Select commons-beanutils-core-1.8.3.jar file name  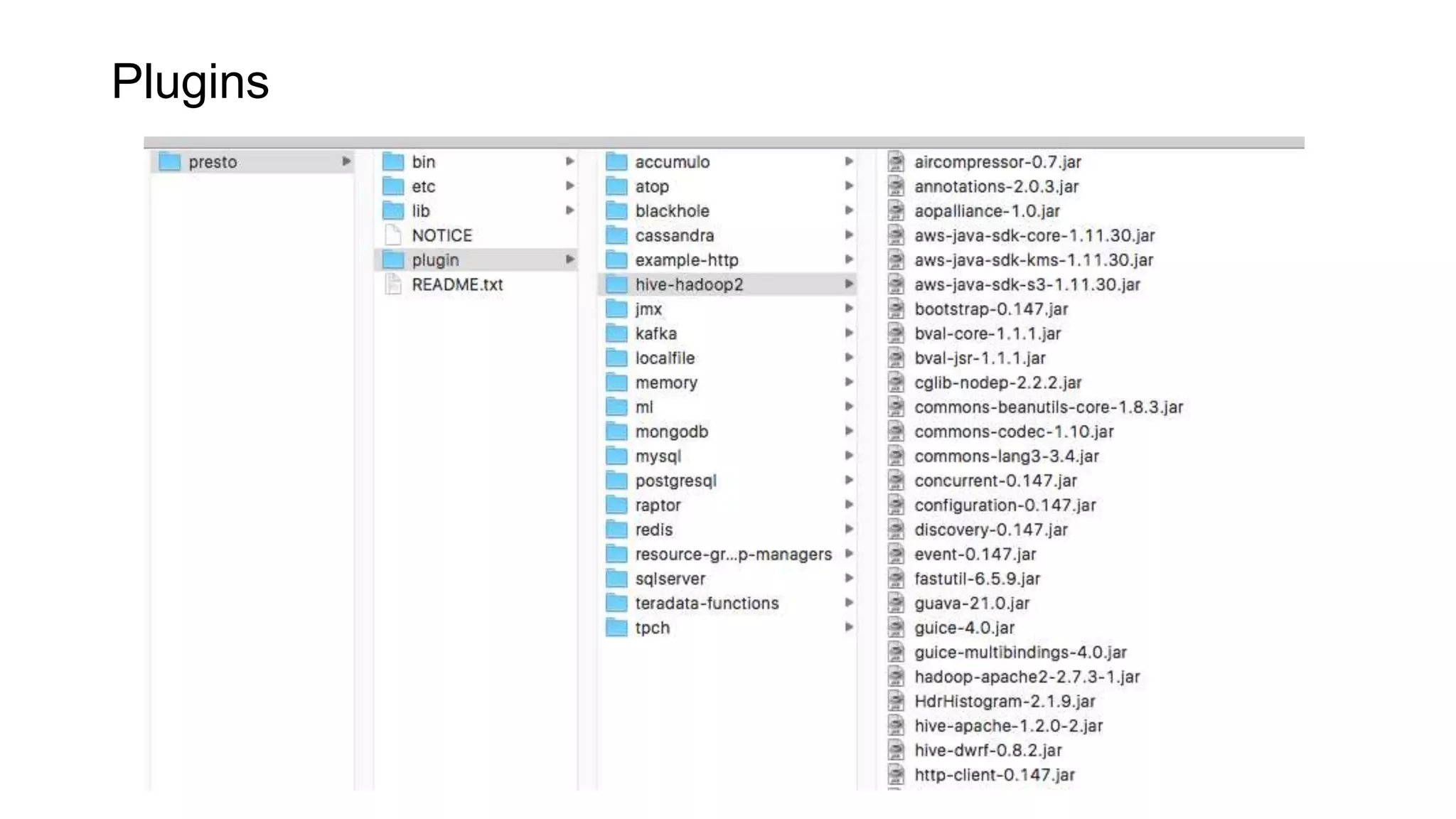[1049, 407]
